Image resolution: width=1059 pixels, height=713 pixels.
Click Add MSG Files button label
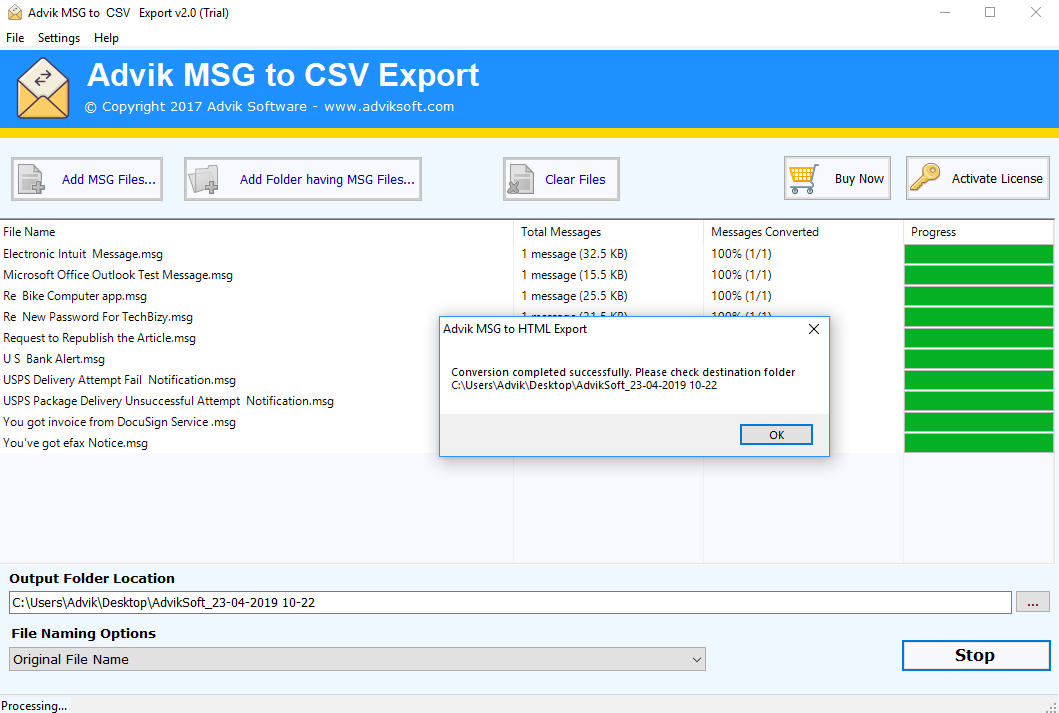pyautogui.click(x=109, y=180)
